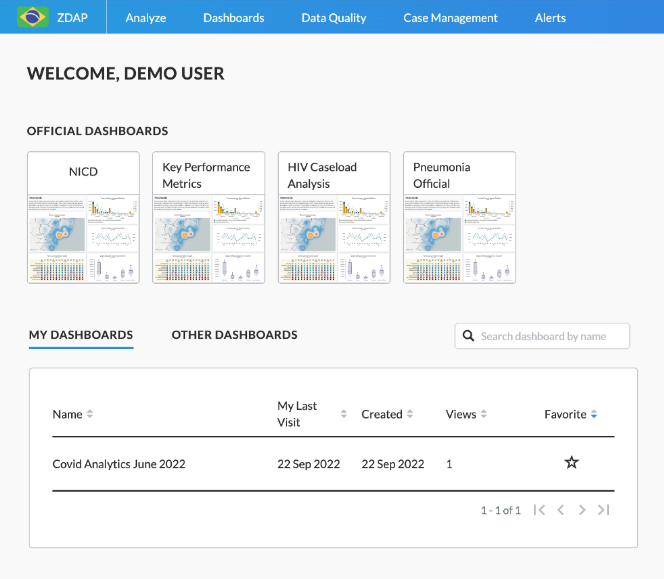Viewport: 664px width, 579px height.
Task: Open Covid Analytics June 2022 dashboard
Action: coord(119,464)
